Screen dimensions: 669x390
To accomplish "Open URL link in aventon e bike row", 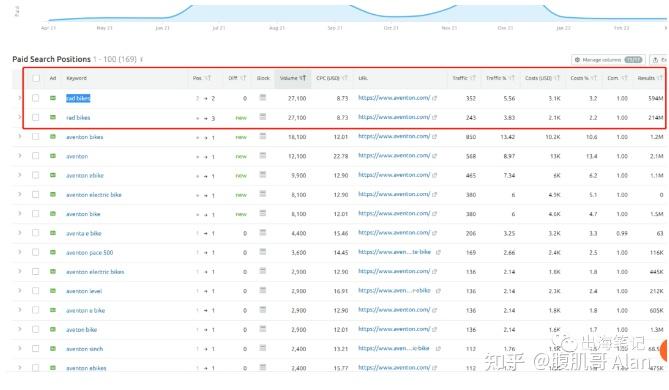I will tap(394, 310).
